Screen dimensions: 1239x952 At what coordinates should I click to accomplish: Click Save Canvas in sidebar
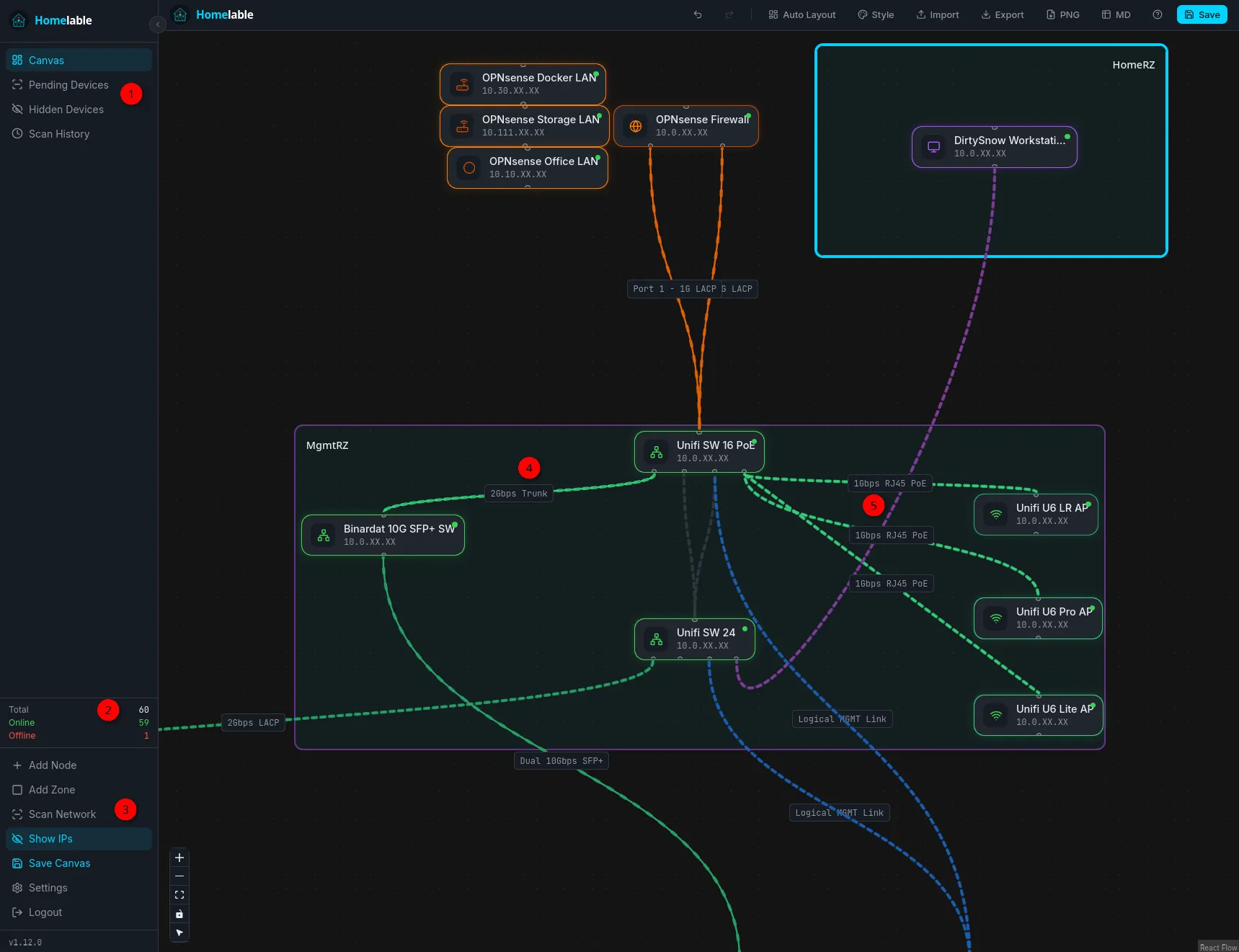click(x=79, y=863)
